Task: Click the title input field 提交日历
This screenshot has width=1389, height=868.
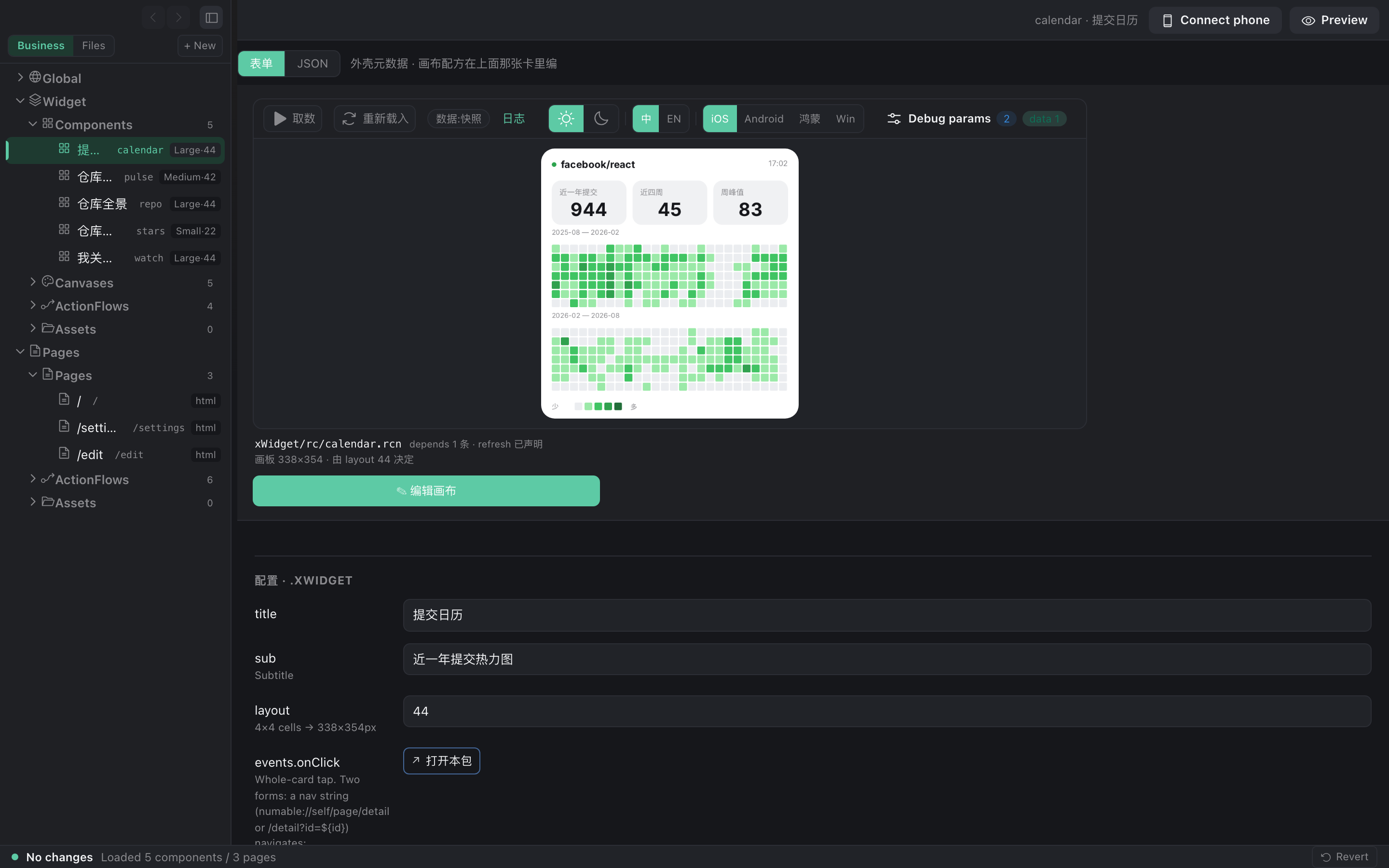Action: click(887, 615)
